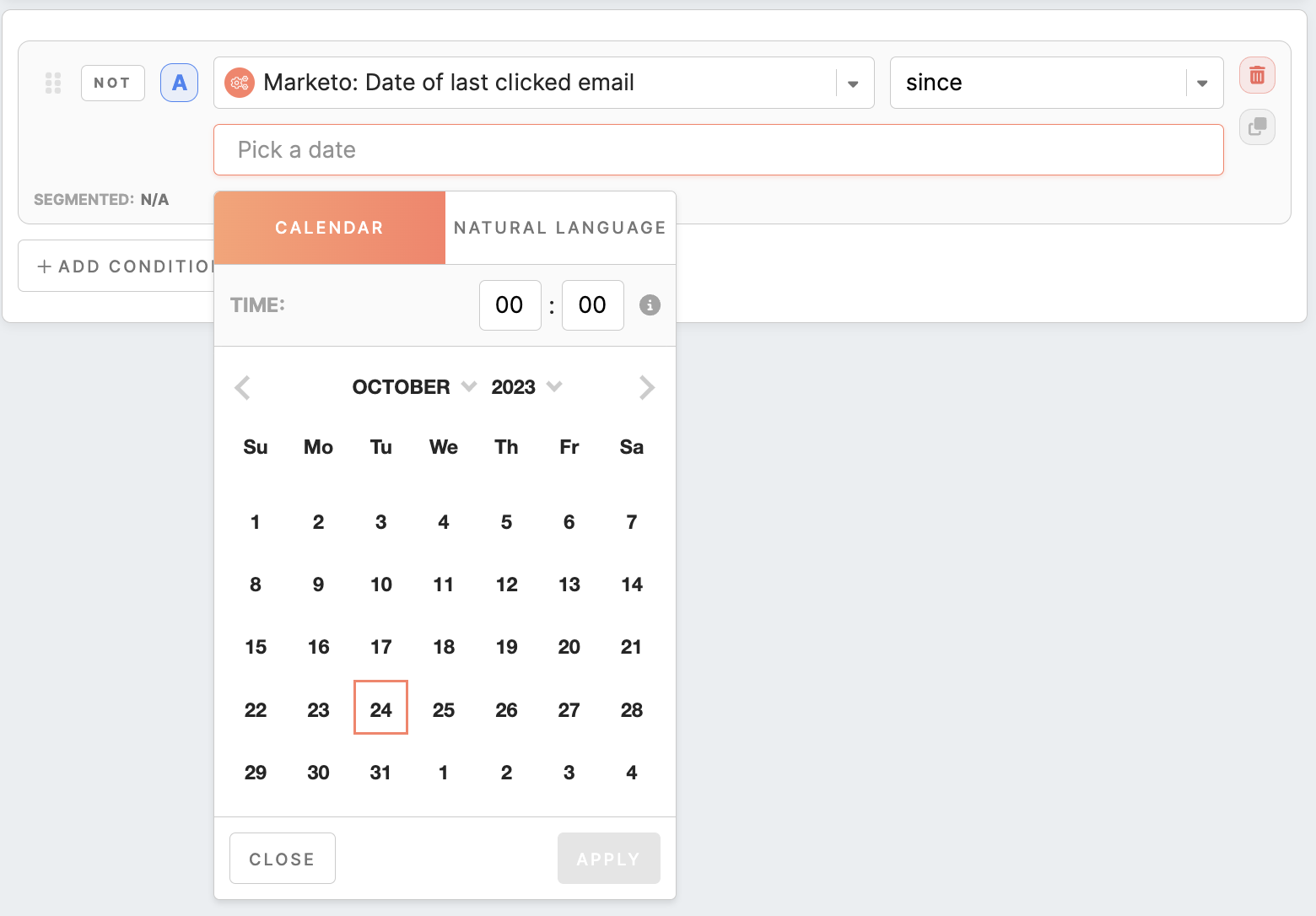The image size is (1316, 916).
Task: Click Add Condition button
Action: [118, 267]
